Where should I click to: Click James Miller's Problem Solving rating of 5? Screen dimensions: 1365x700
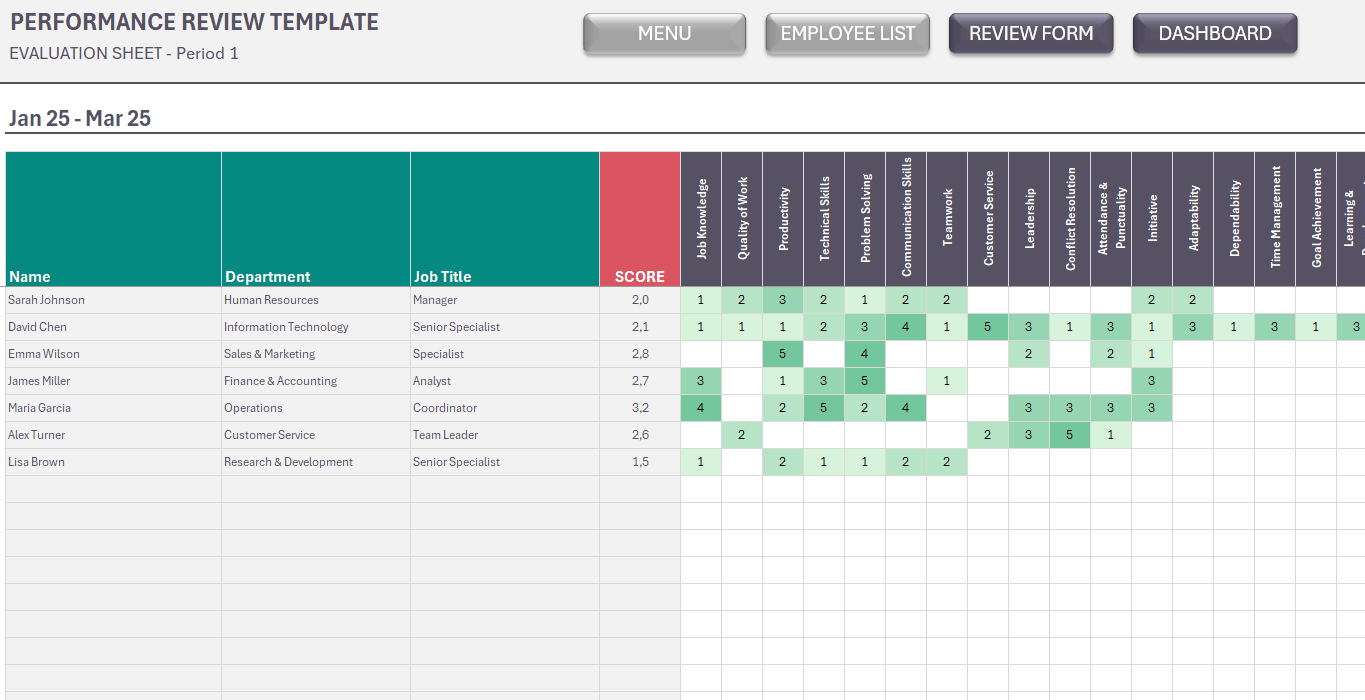coord(865,381)
